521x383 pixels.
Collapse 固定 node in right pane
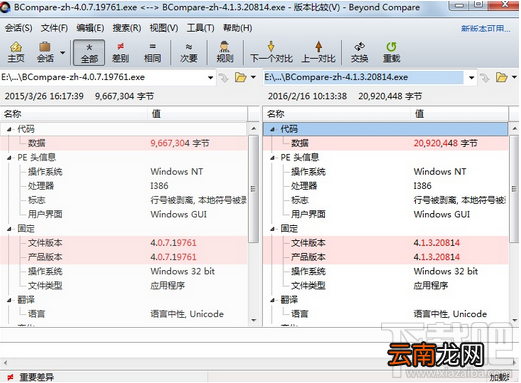(x=272, y=229)
